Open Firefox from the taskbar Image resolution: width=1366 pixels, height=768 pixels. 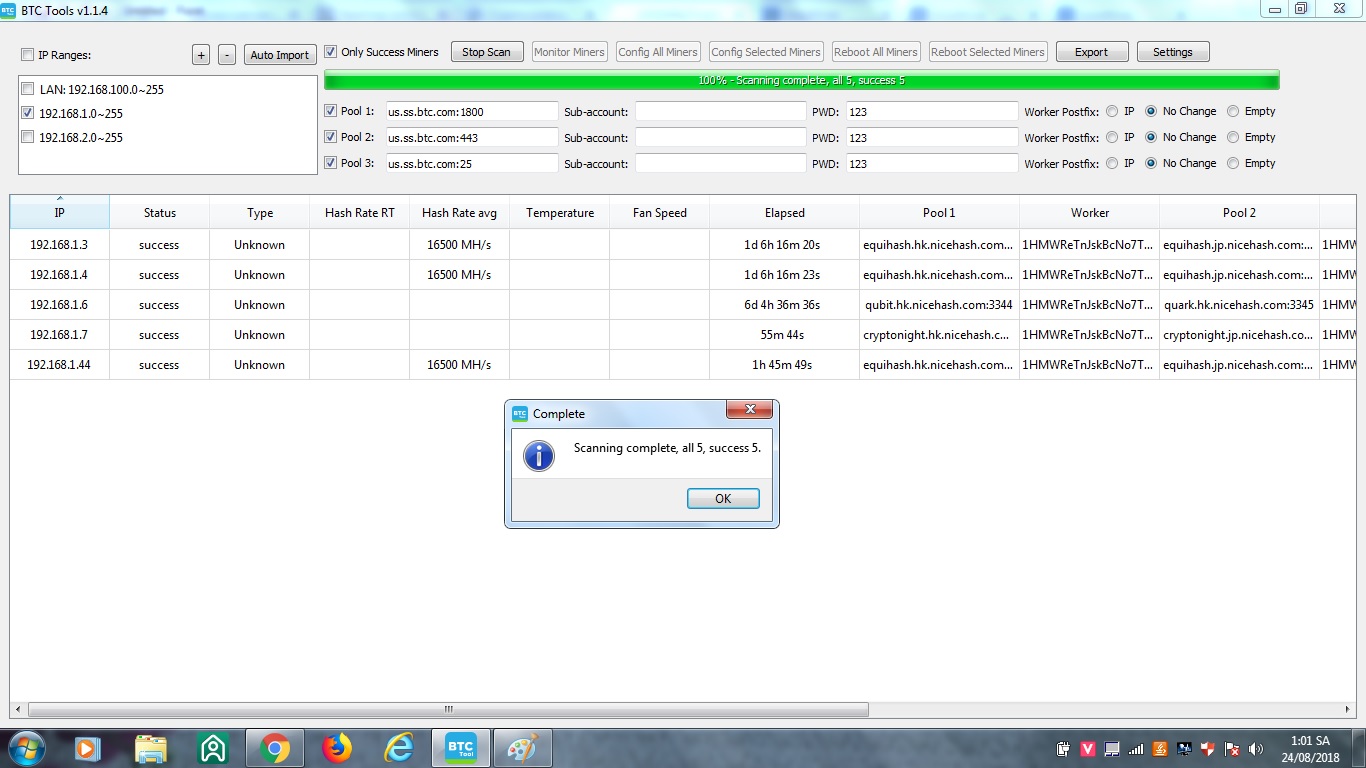click(x=337, y=748)
